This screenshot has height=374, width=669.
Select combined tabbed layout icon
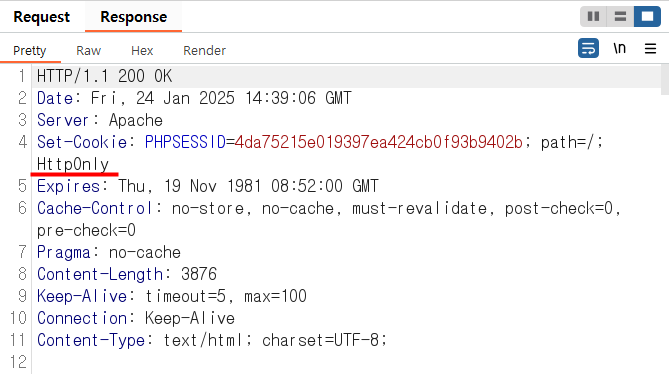click(x=647, y=17)
